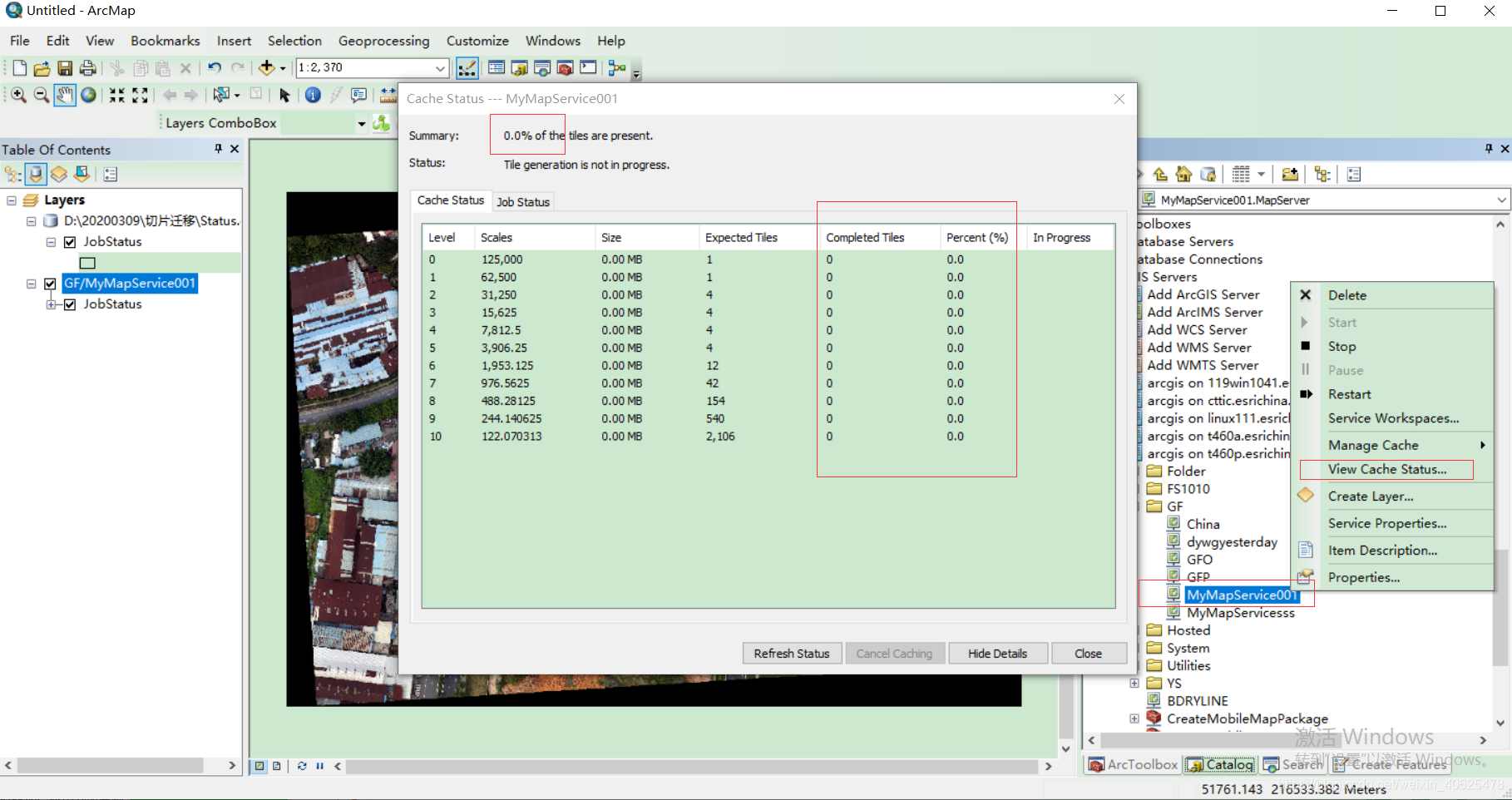Select the Cache Status tab
This screenshot has height=800, width=1512.
(450, 200)
